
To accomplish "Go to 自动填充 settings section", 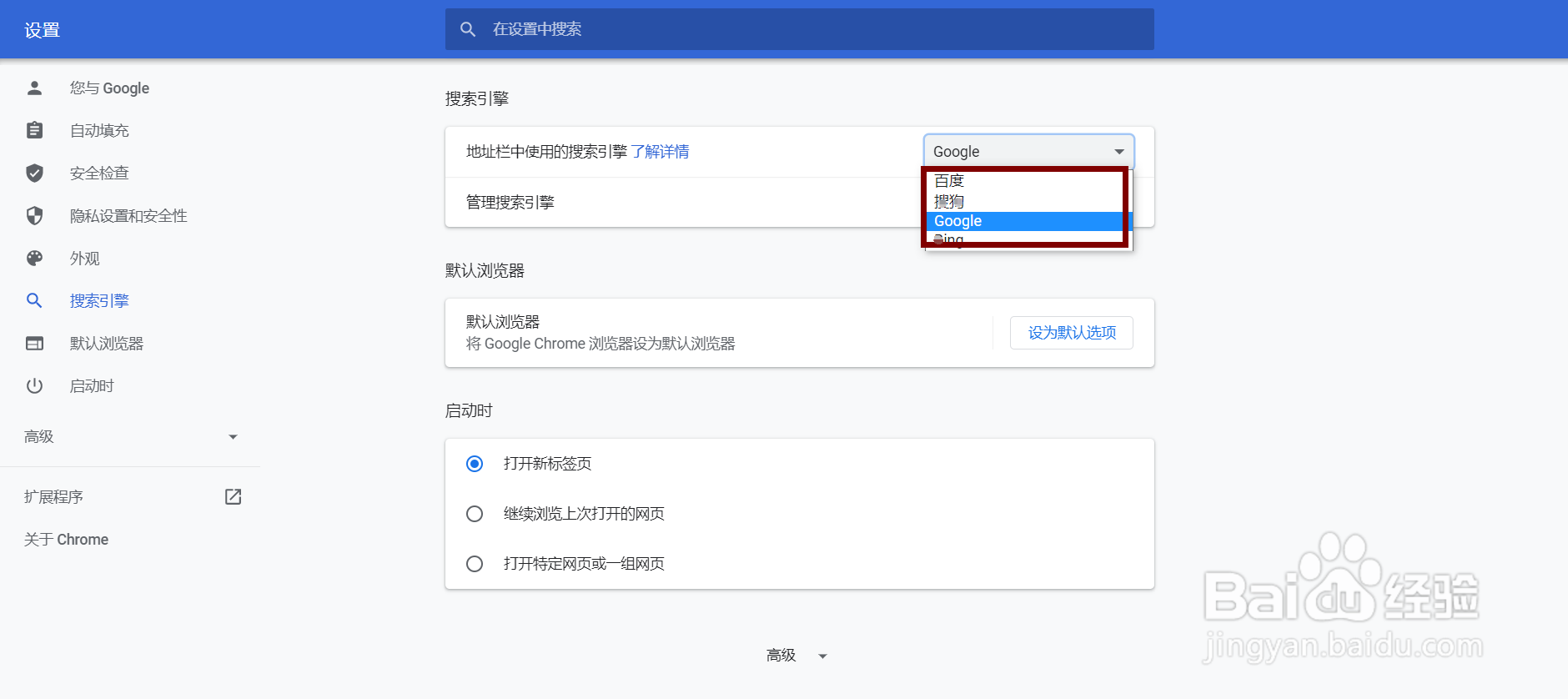I will (x=99, y=130).
